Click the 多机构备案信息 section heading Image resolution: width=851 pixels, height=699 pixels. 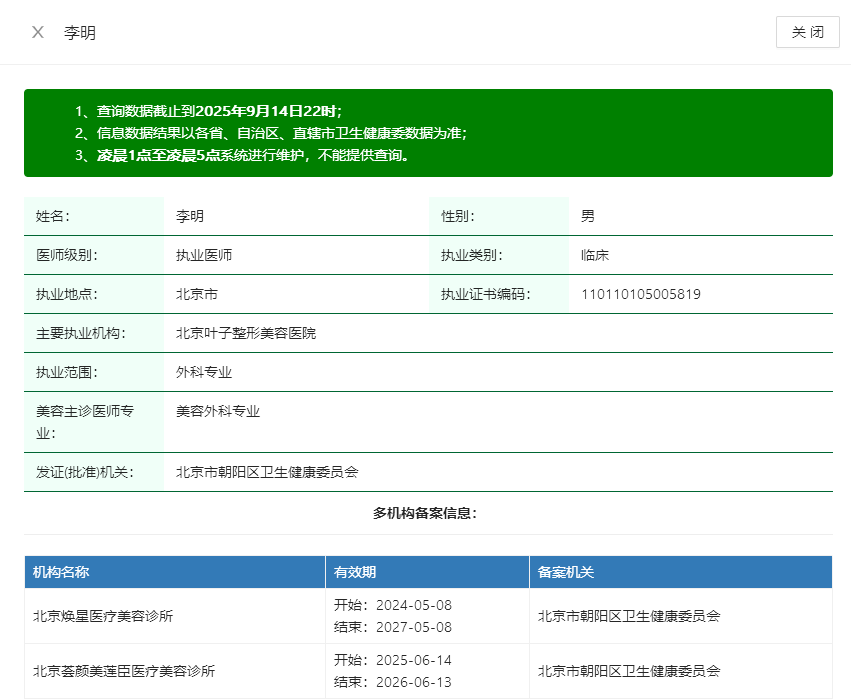pyautogui.click(x=425, y=513)
